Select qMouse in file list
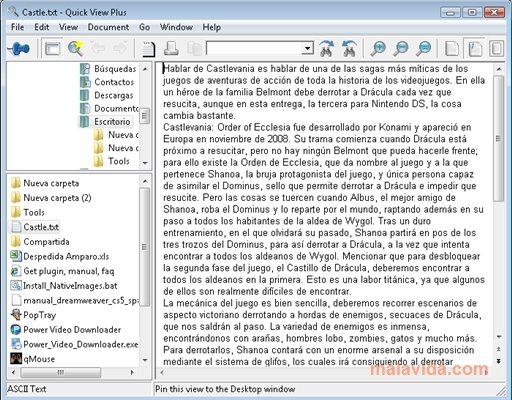The image size is (512, 400). pos(33,359)
